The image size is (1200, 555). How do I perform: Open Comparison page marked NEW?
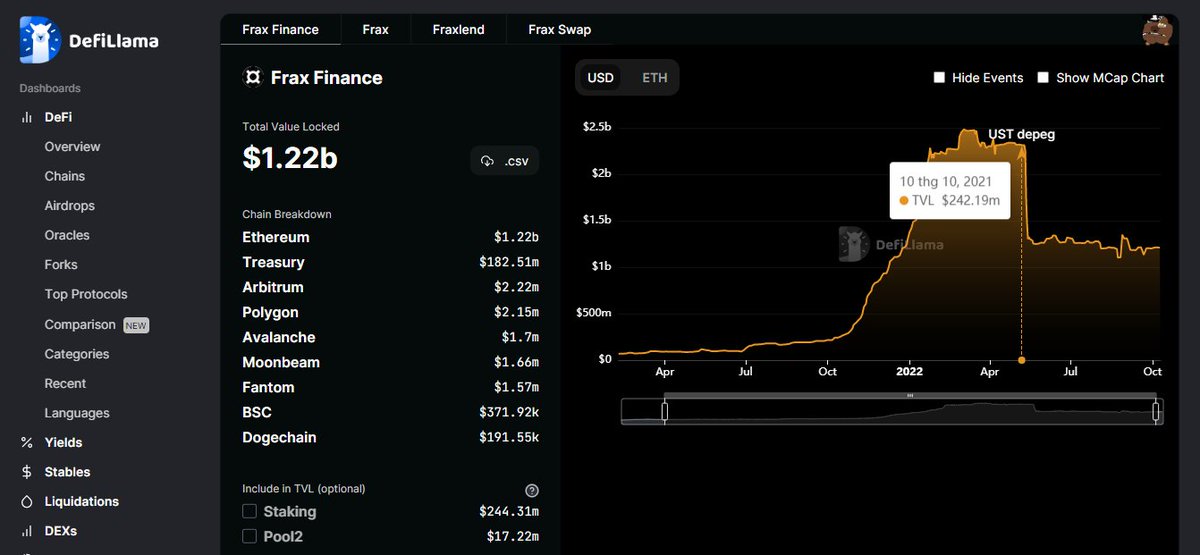point(96,325)
